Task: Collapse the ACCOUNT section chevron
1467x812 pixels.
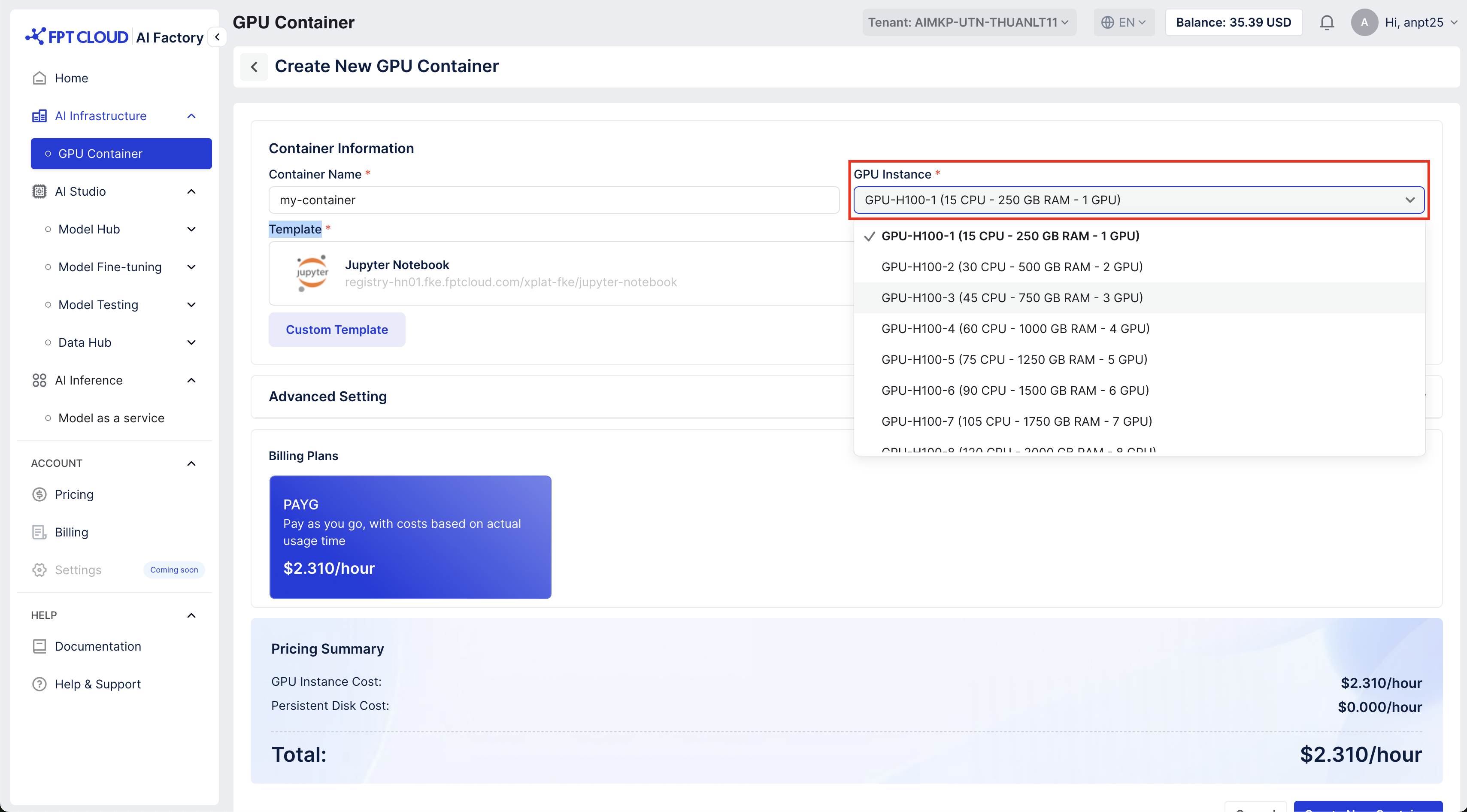Action: tap(191, 464)
